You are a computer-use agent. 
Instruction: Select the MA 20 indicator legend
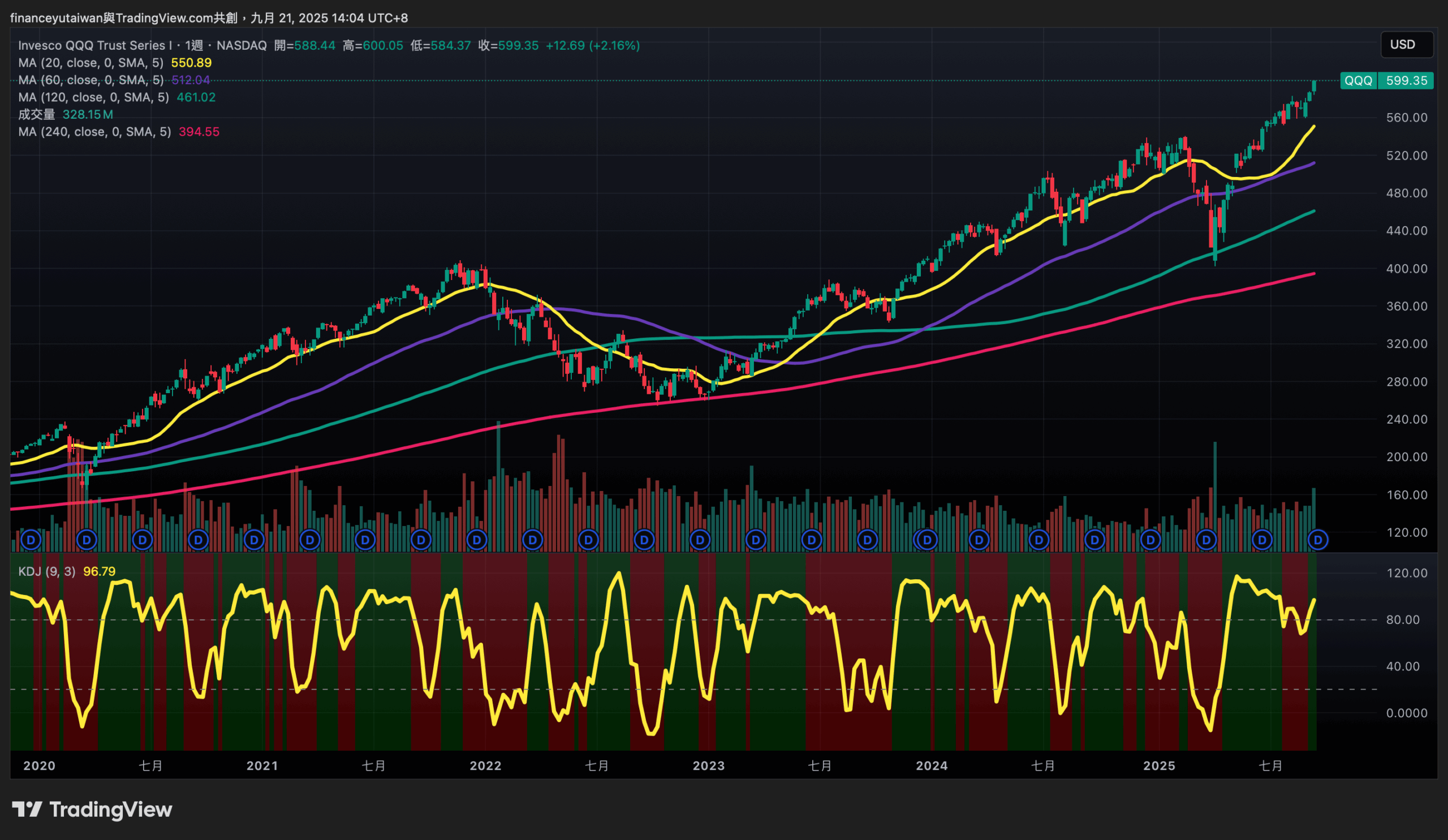click(x=91, y=63)
